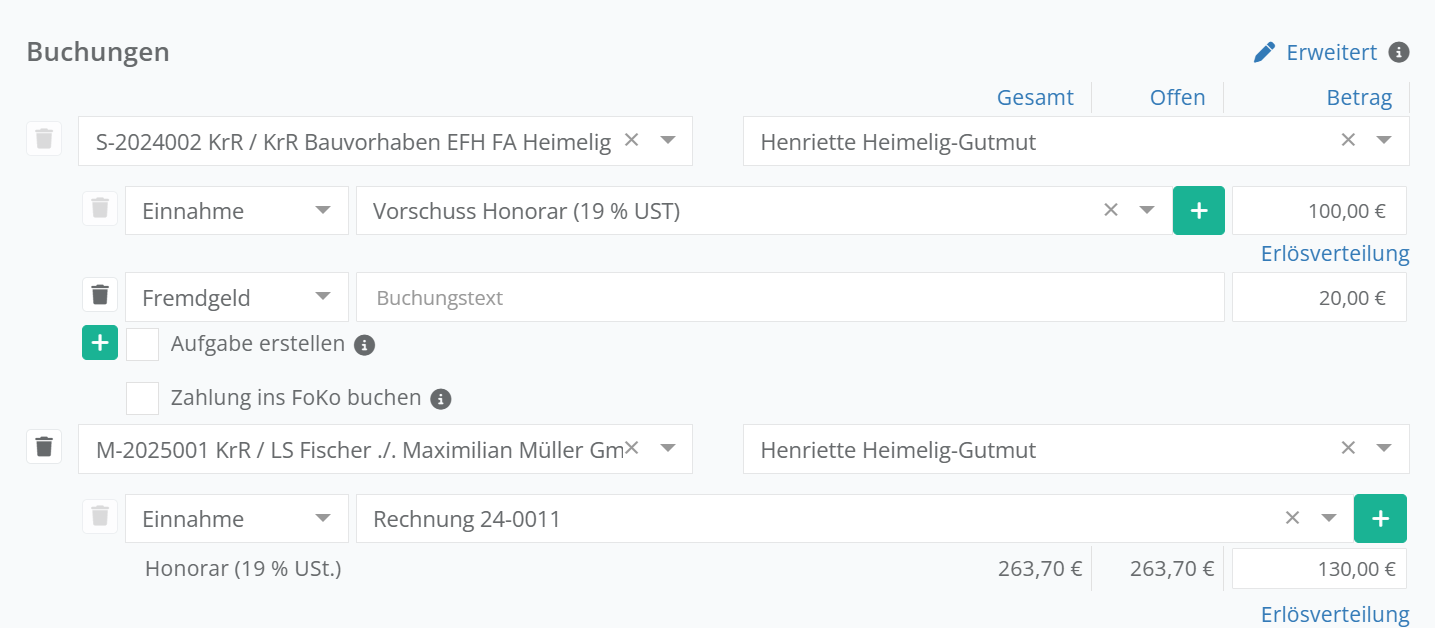
Task: Open the first Henriette Heimelig-Gutmut dropdown
Action: [1384, 141]
